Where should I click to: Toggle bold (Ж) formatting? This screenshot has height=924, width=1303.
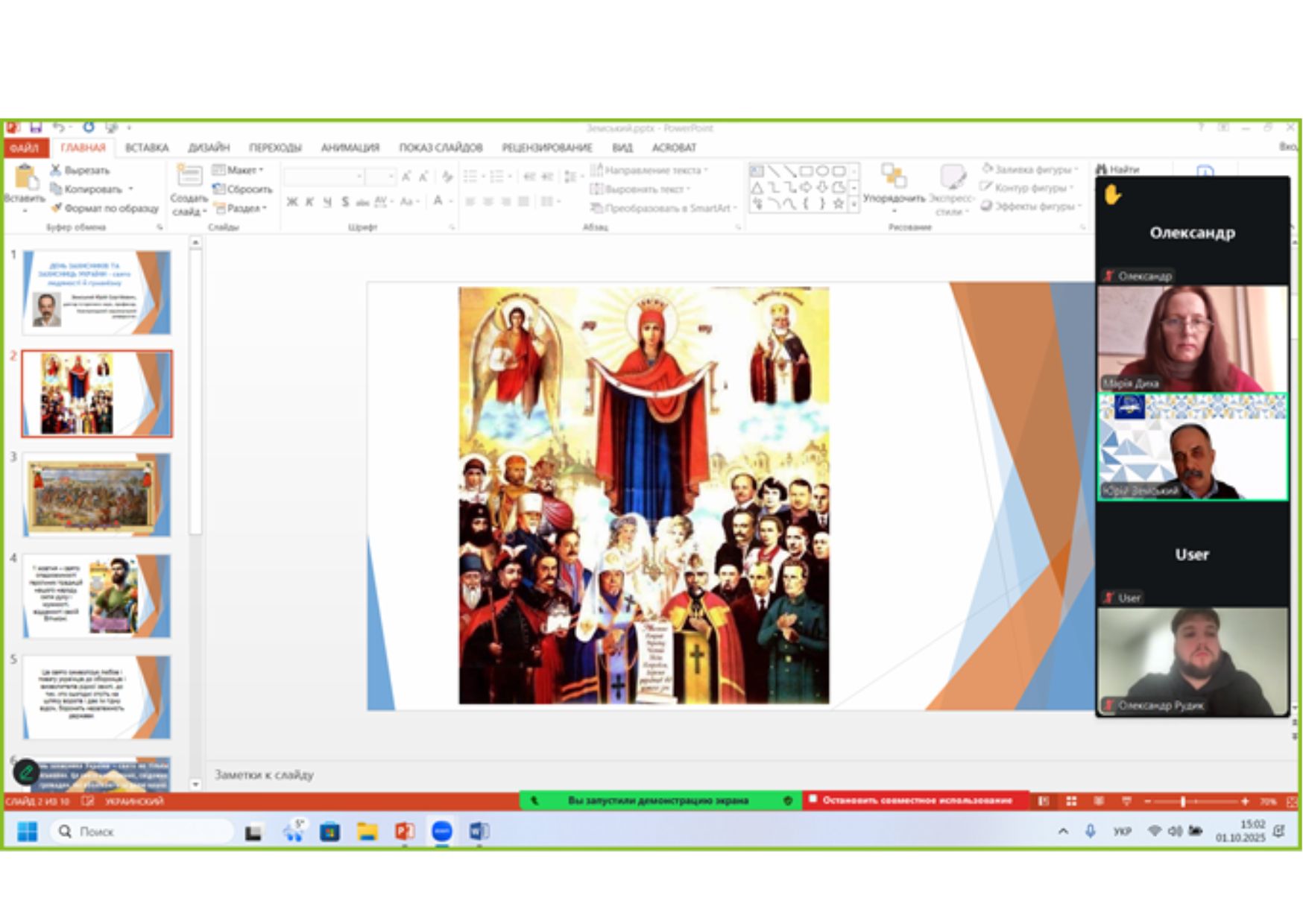tap(292, 202)
